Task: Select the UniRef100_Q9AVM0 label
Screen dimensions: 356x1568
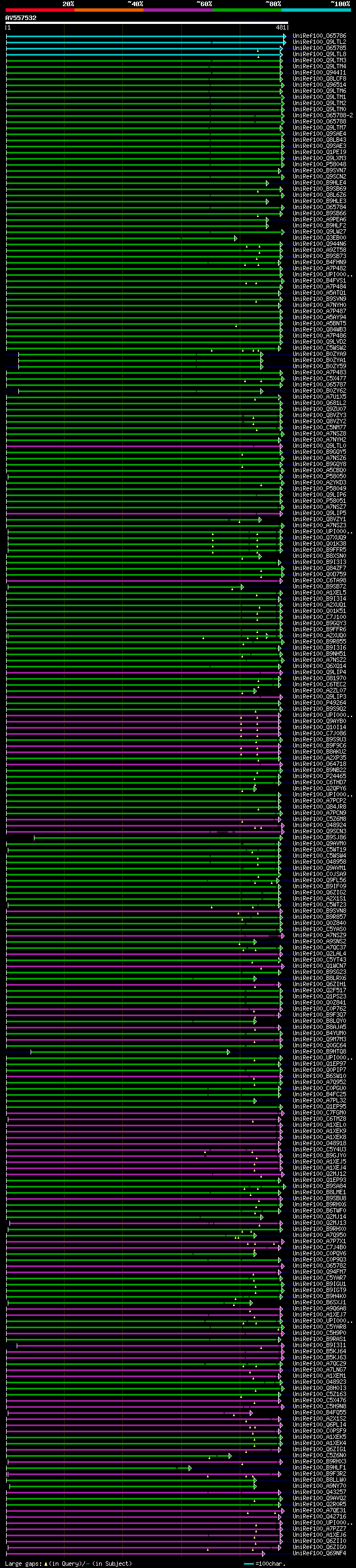Action: (319, 844)
